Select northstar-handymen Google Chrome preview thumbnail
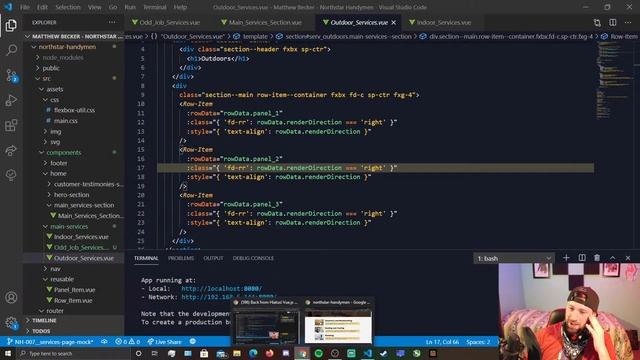Image resolution: width=640 pixels, height=360 pixels. 338,322
